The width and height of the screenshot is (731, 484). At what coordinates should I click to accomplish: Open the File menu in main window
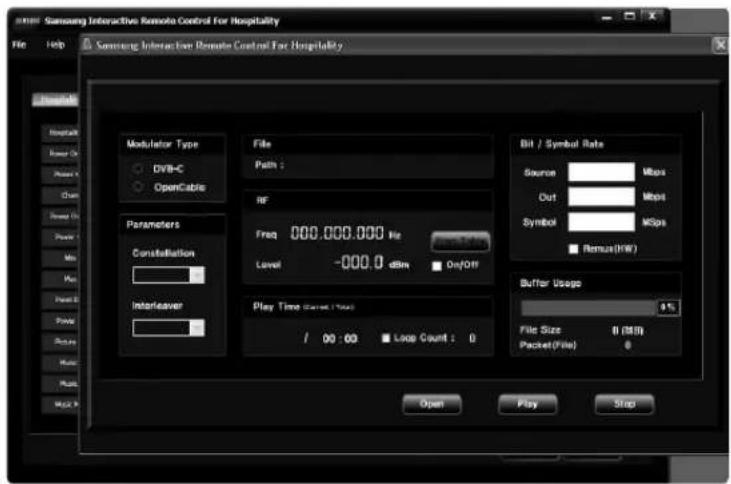(19, 45)
